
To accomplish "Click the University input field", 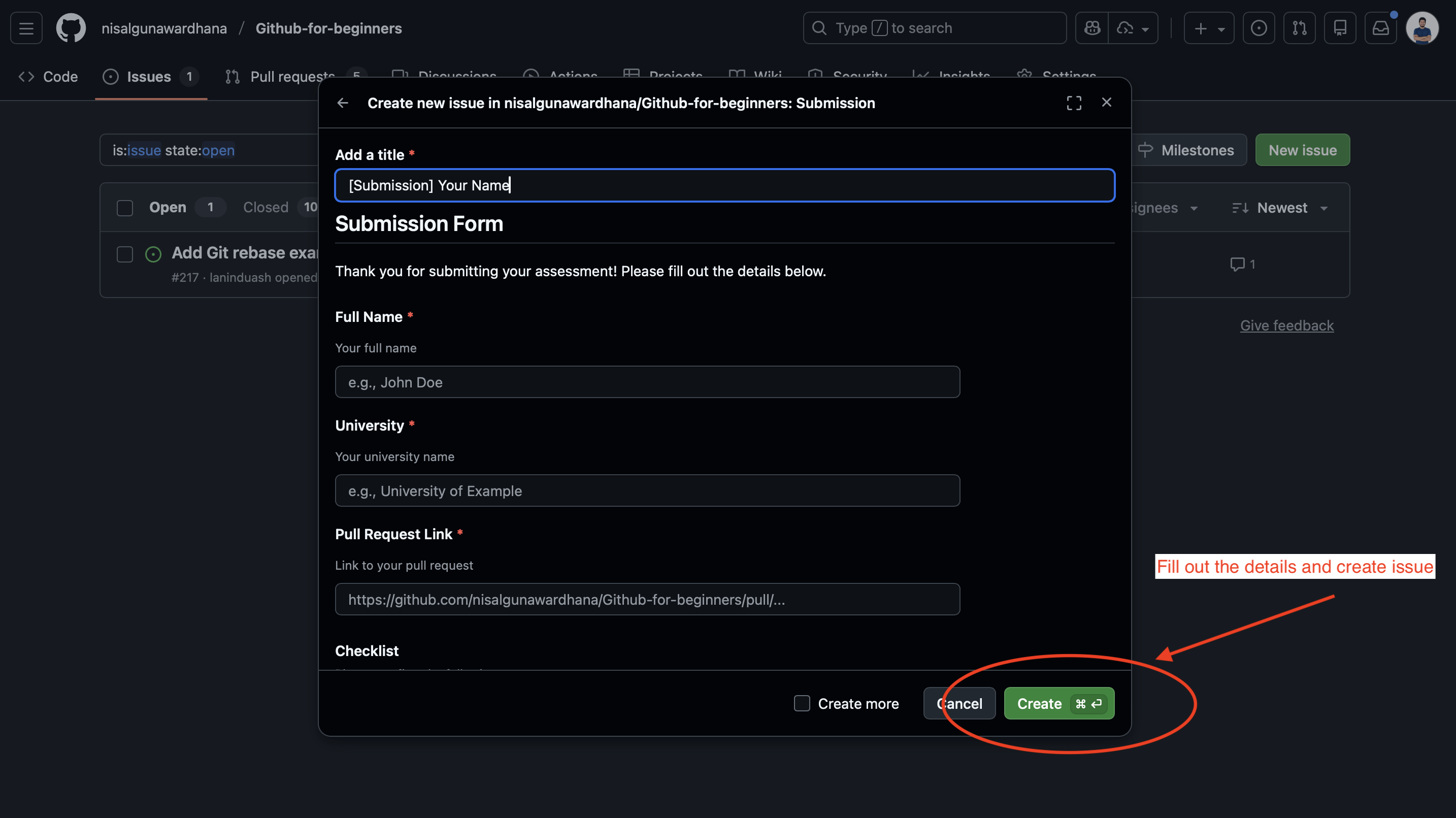I will pyautogui.click(x=647, y=490).
